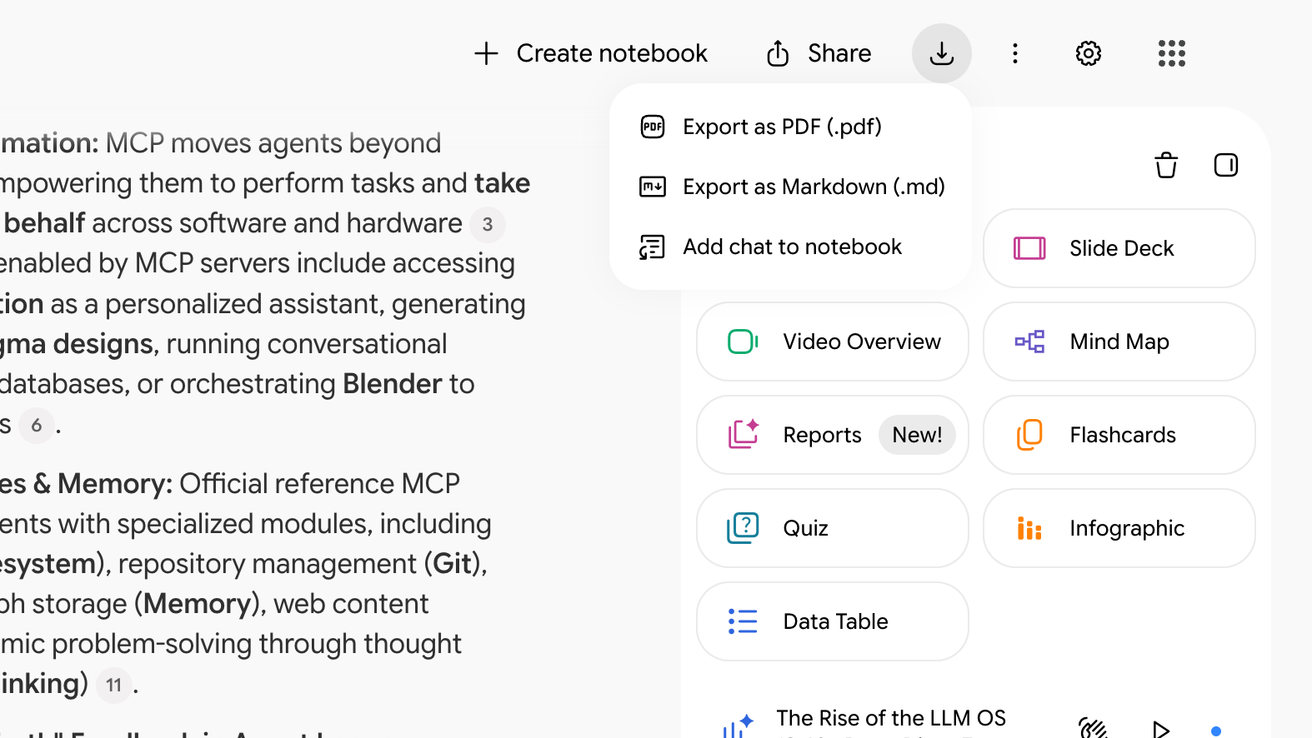Click the Video Overview camera icon
Screen dimensions: 1312x738
click(x=742, y=342)
